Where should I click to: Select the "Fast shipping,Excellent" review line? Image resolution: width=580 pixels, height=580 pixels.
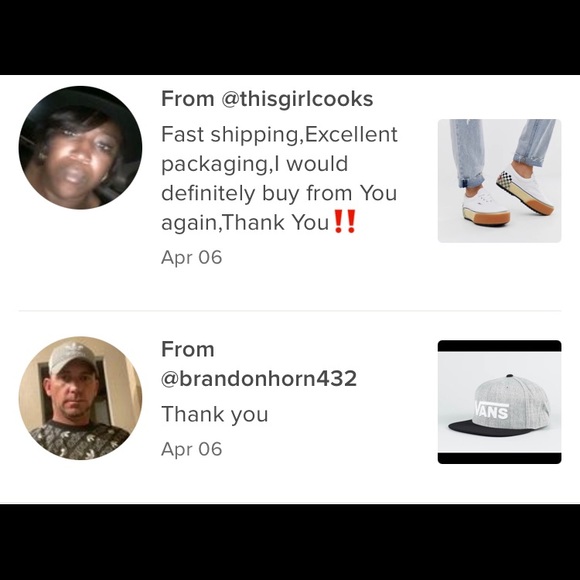click(279, 134)
